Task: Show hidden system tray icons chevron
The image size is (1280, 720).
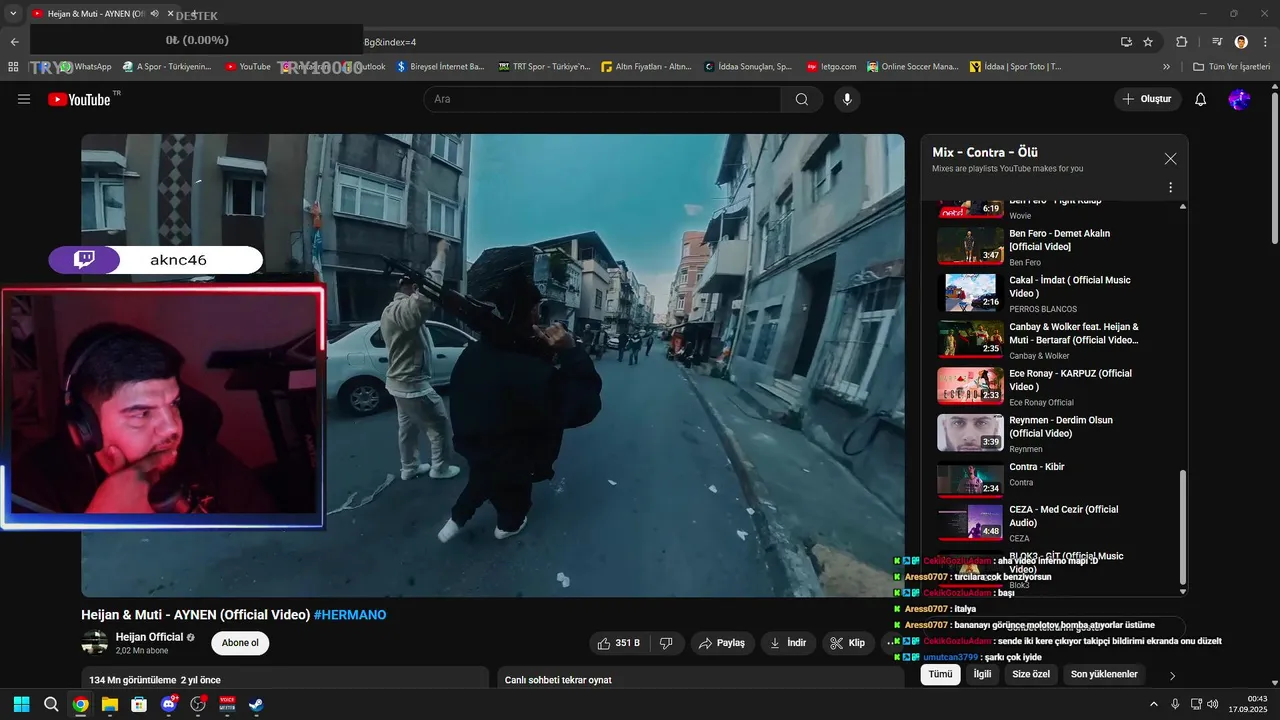Action: pos(1154,704)
